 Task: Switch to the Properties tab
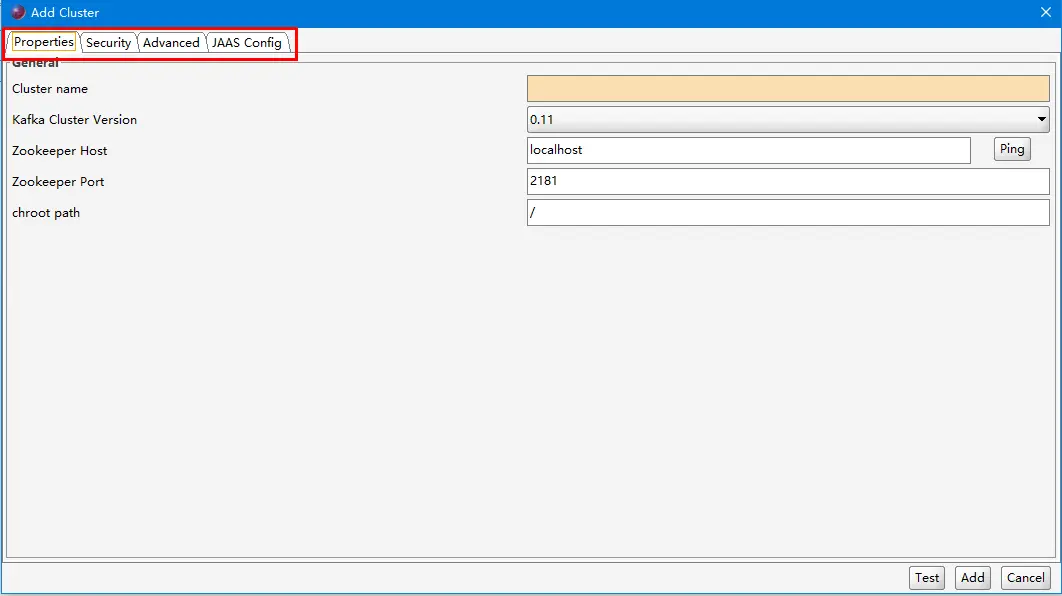point(43,42)
